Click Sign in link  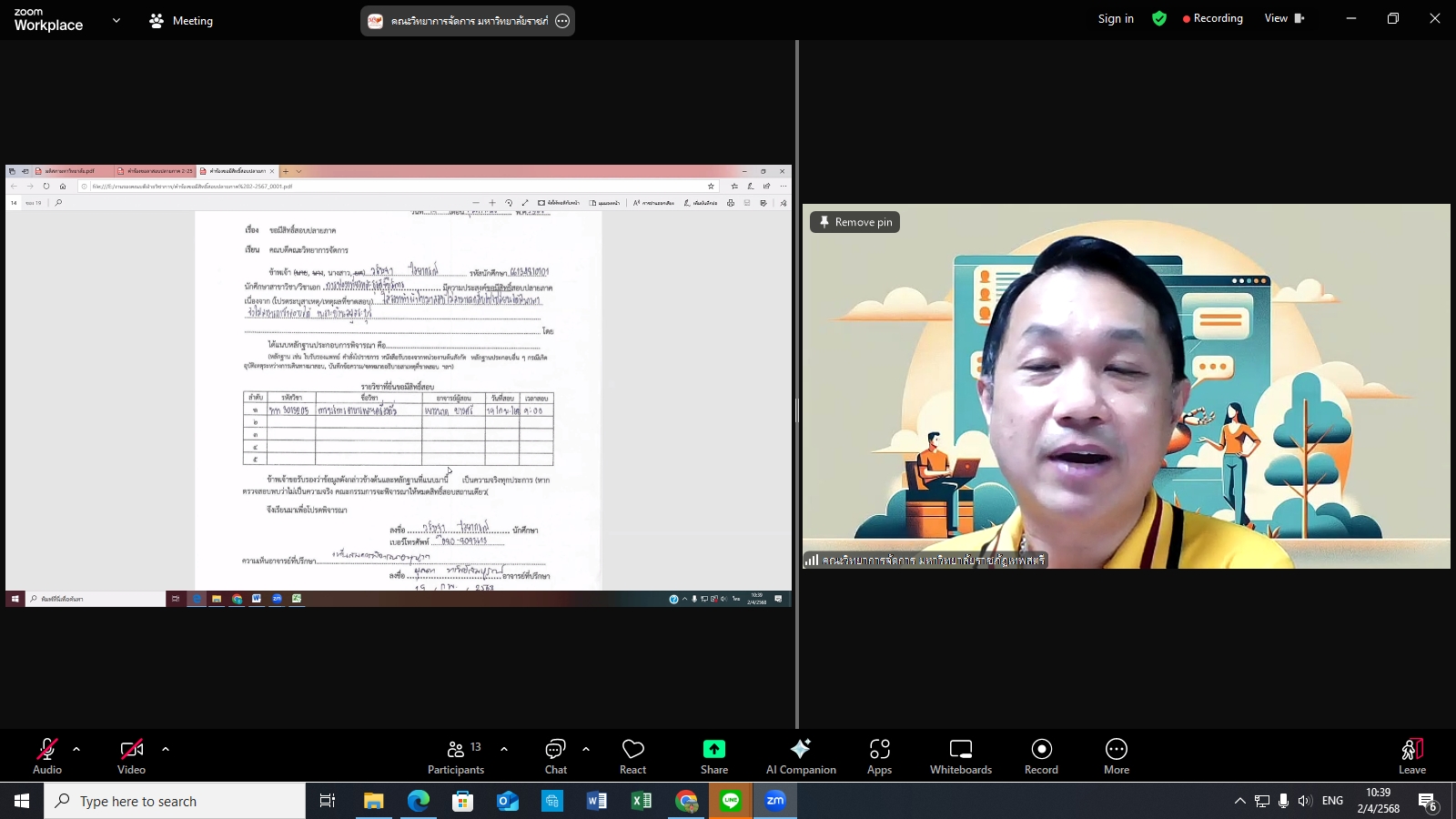(x=1116, y=18)
